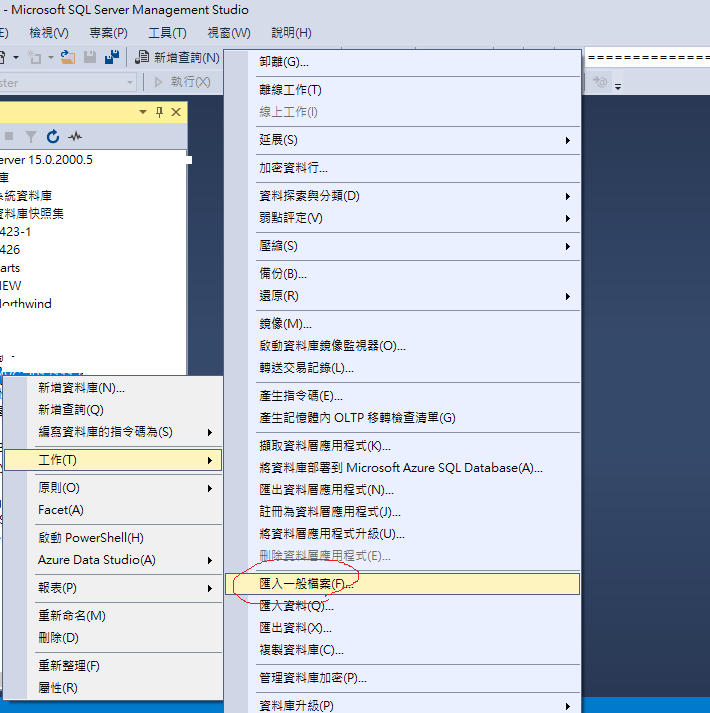
Task: Select 刪除(D) delete entry
Action: point(113,638)
